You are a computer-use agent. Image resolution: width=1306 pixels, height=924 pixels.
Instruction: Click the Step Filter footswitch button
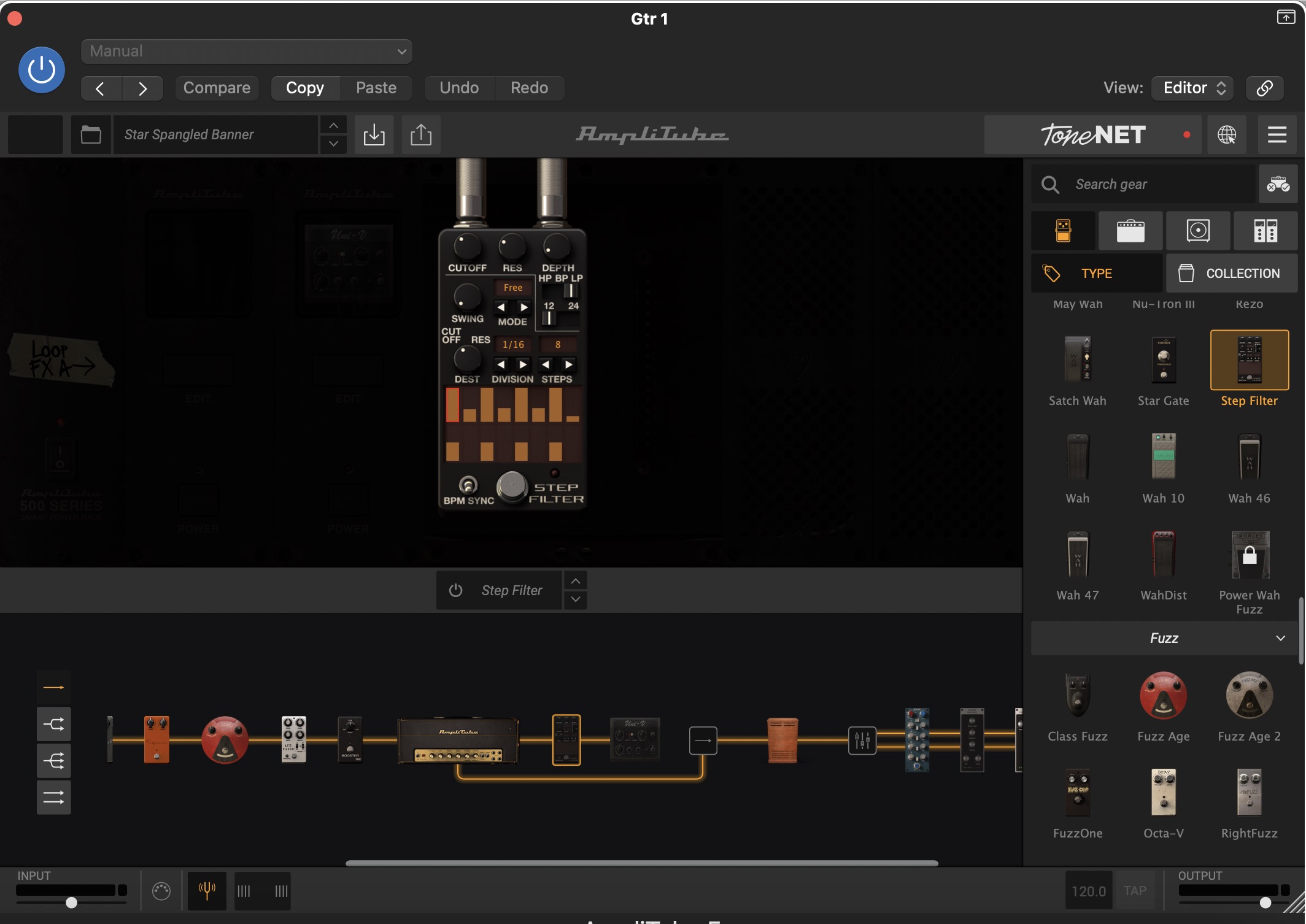click(512, 487)
